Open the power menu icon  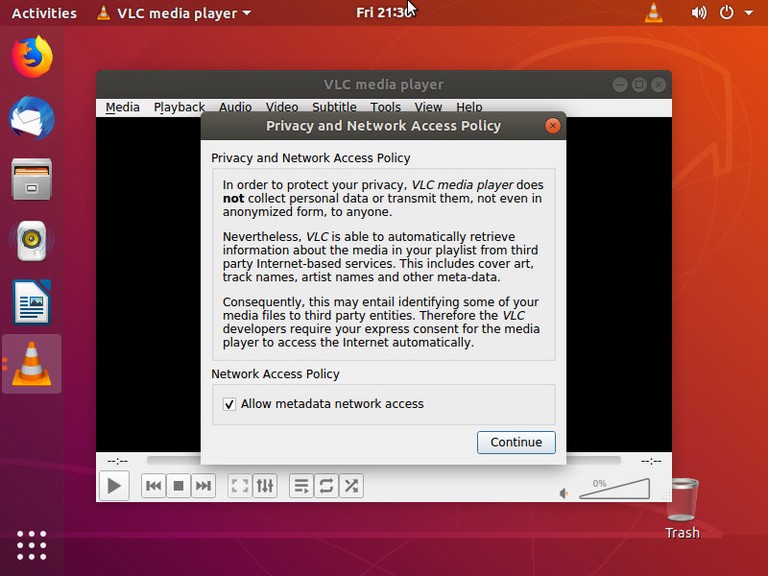tap(726, 13)
